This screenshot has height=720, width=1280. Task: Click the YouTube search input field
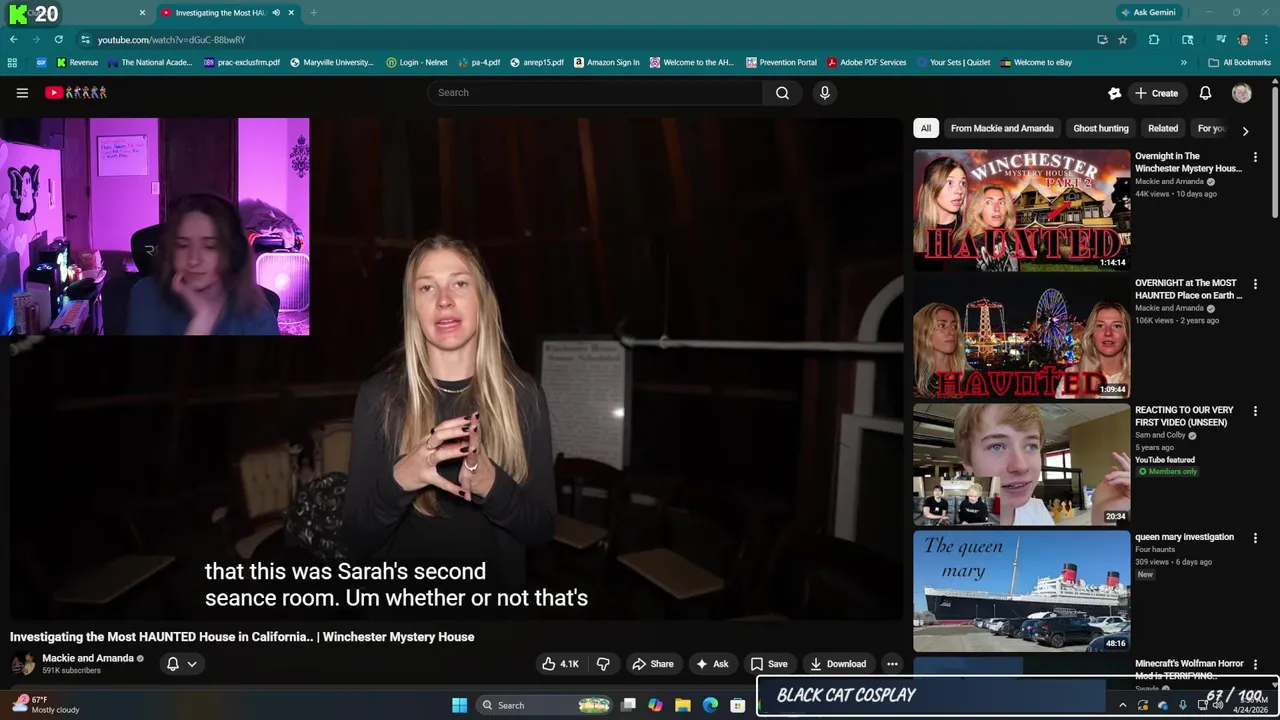pos(595,93)
